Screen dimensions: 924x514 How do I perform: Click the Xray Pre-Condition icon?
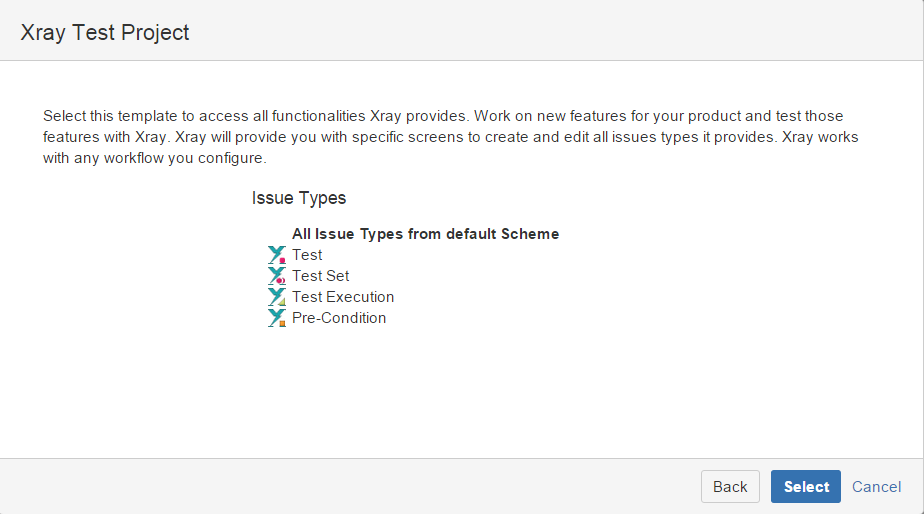[276, 318]
